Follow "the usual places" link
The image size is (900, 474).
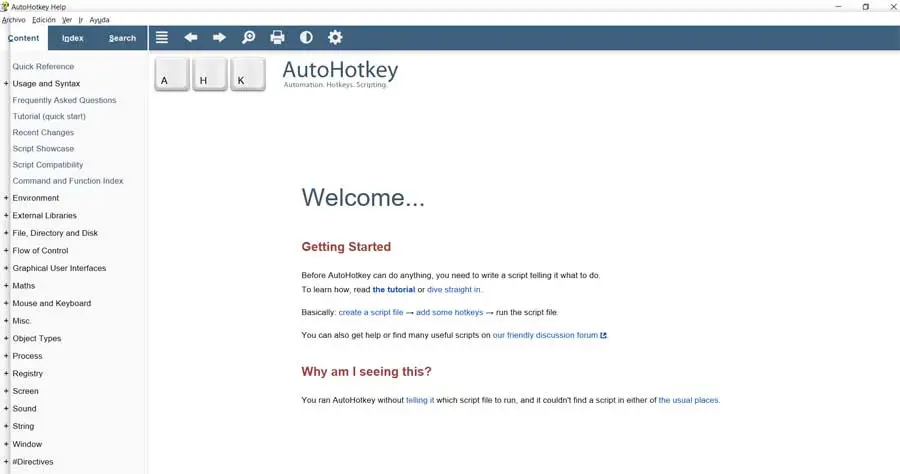pos(688,400)
